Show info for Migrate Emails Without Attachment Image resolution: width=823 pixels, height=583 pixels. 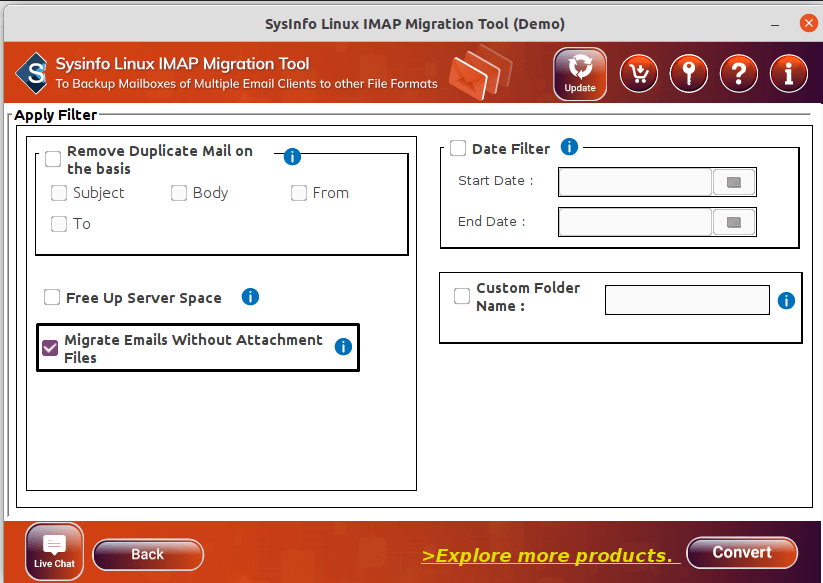coord(343,346)
